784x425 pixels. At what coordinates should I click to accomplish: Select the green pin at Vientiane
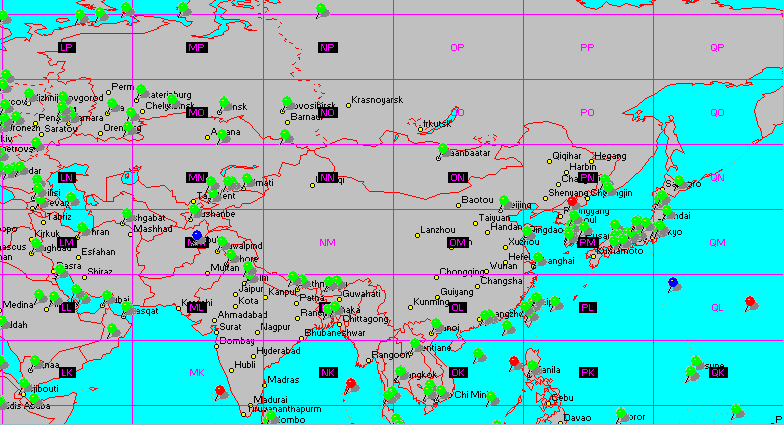pyautogui.click(x=414, y=344)
